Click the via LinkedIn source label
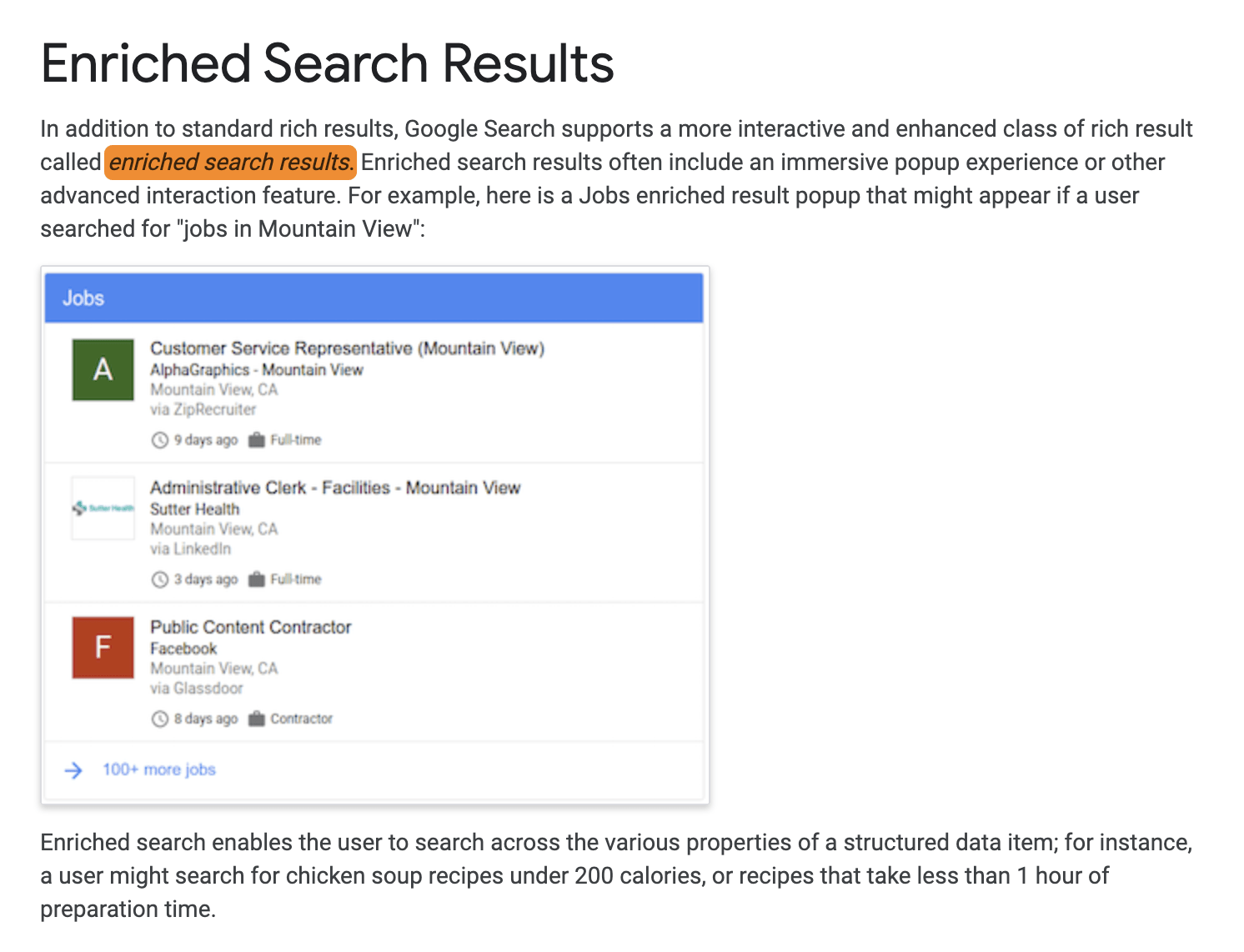The height and width of the screenshot is (952, 1244). pos(189,549)
